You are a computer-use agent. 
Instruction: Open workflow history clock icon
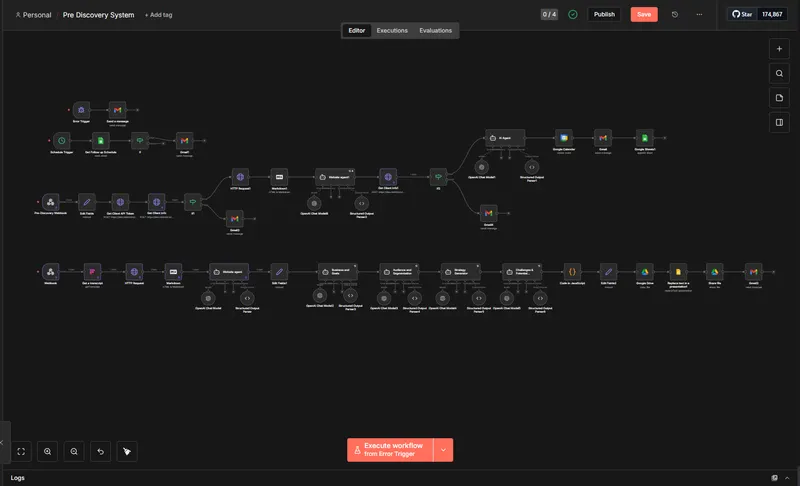pyautogui.click(x=675, y=15)
